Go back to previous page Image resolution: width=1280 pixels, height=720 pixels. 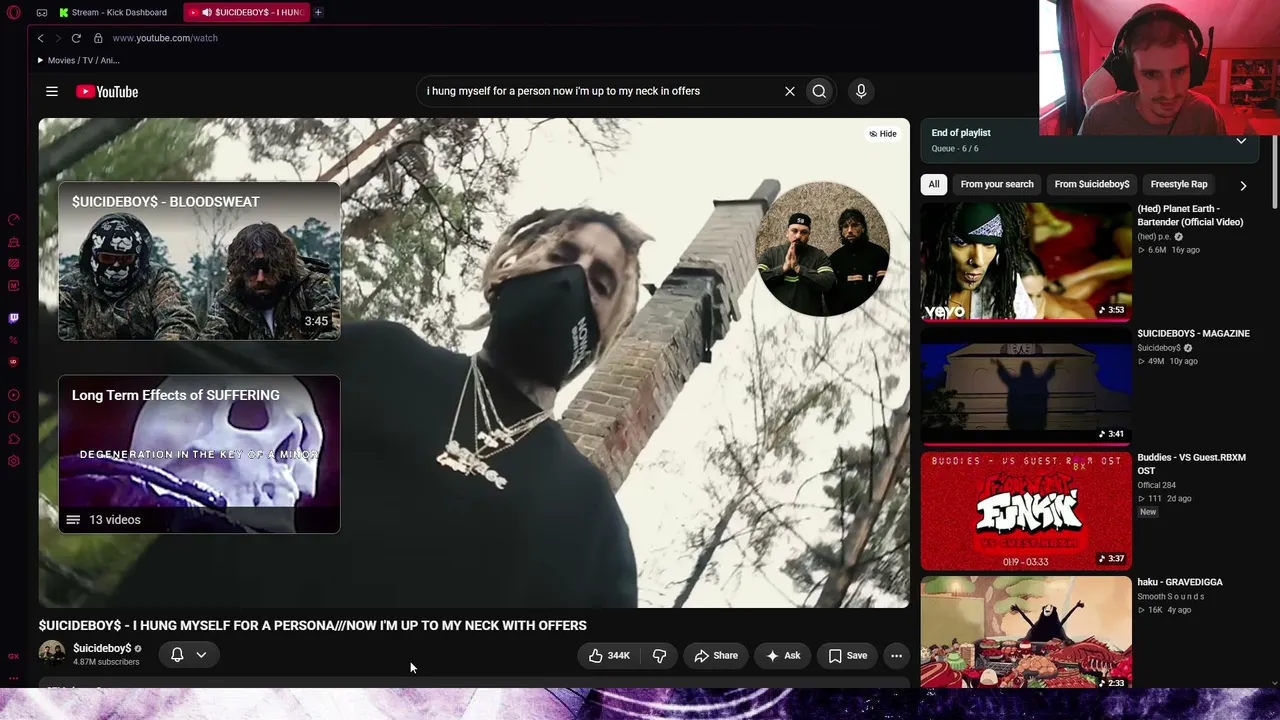tap(41, 38)
